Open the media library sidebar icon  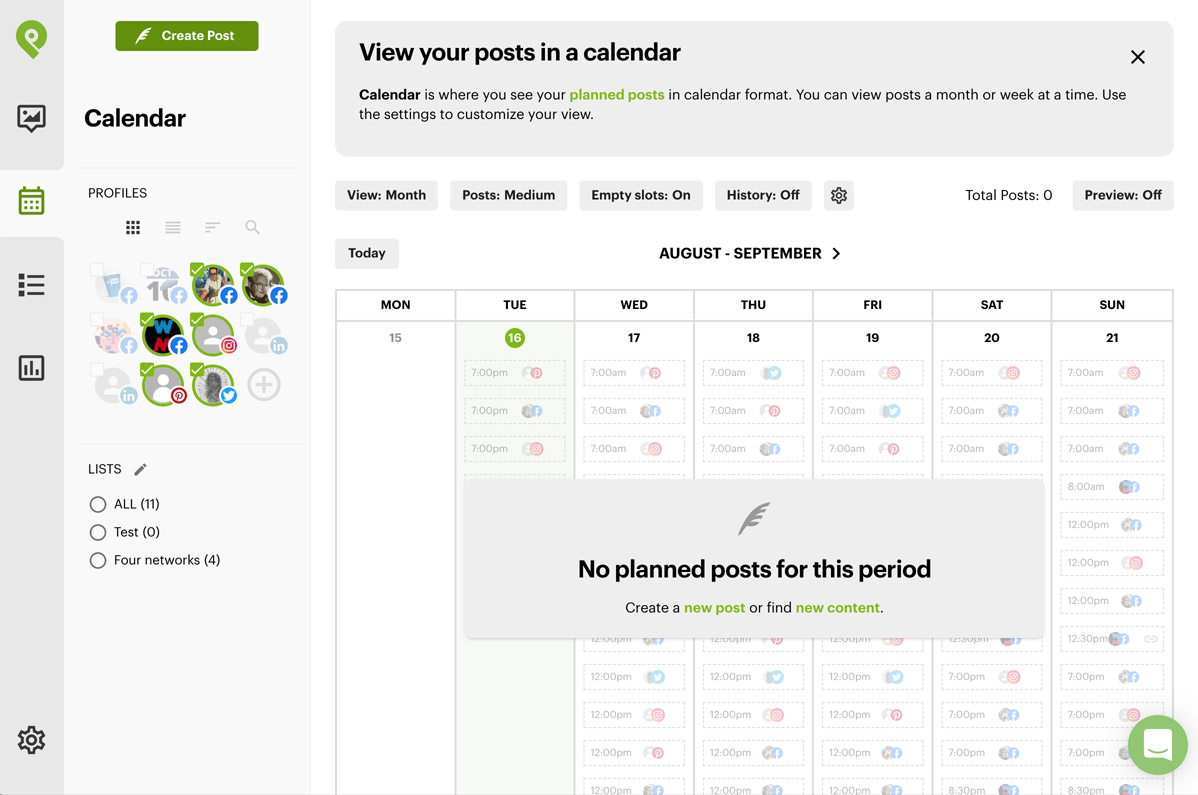pos(31,118)
